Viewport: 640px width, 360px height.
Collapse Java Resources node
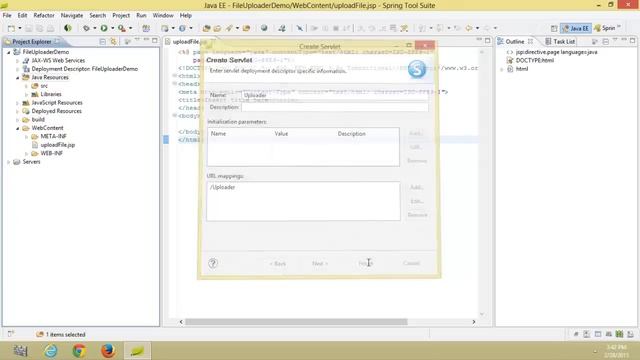[x=18, y=78]
